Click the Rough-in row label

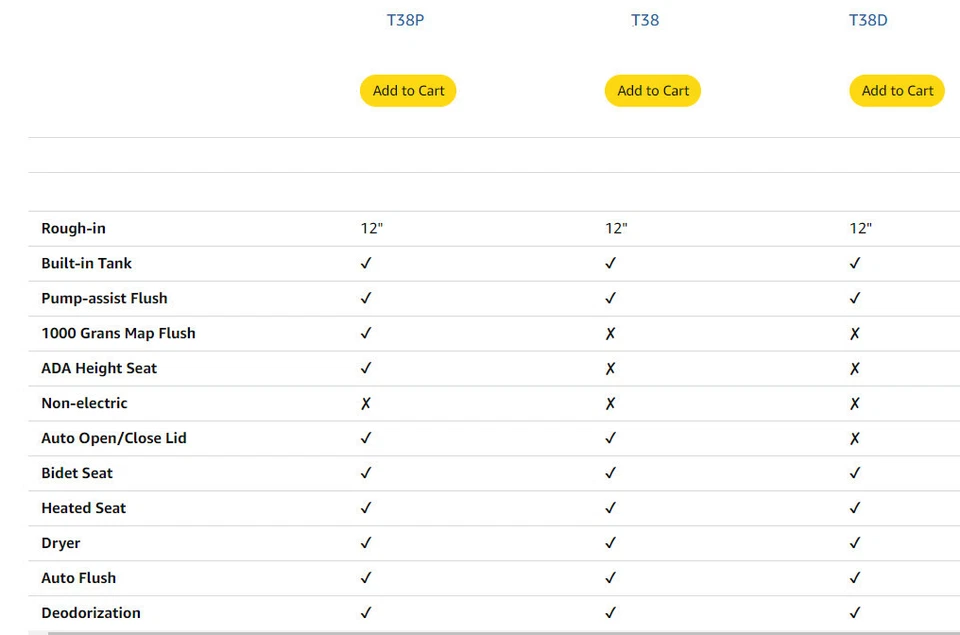click(x=73, y=228)
